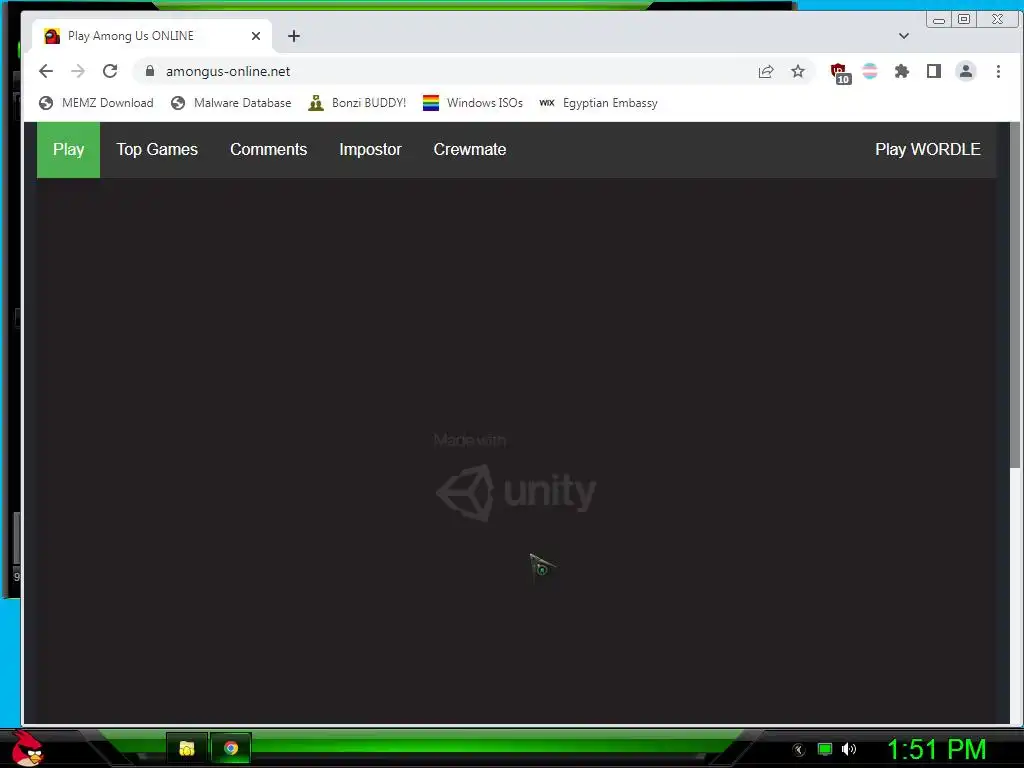The width and height of the screenshot is (1024, 768).
Task: Maximize the Chrome window
Action: (x=964, y=20)
